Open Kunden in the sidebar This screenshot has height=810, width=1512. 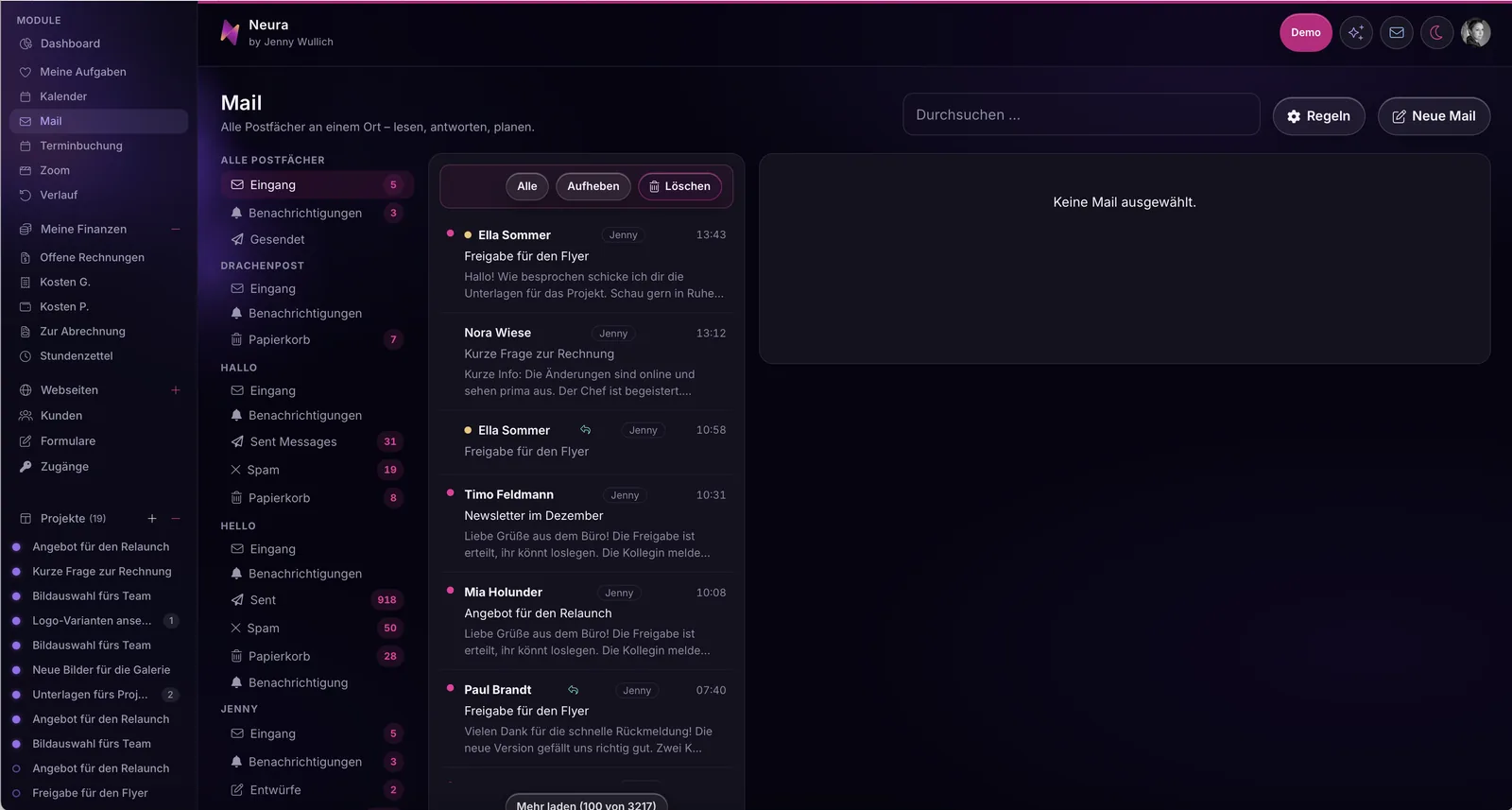61,416
